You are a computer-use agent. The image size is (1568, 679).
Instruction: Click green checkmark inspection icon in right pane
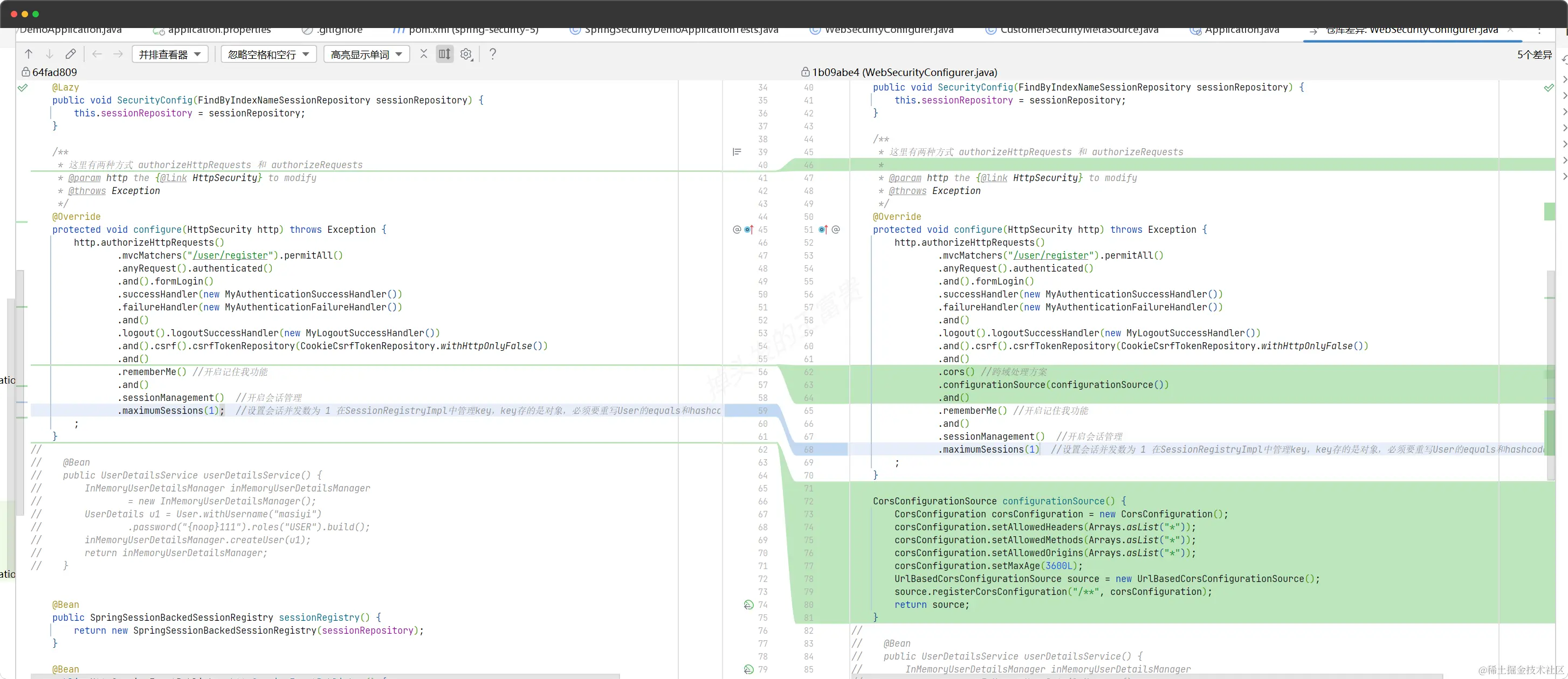point(1549,88)
